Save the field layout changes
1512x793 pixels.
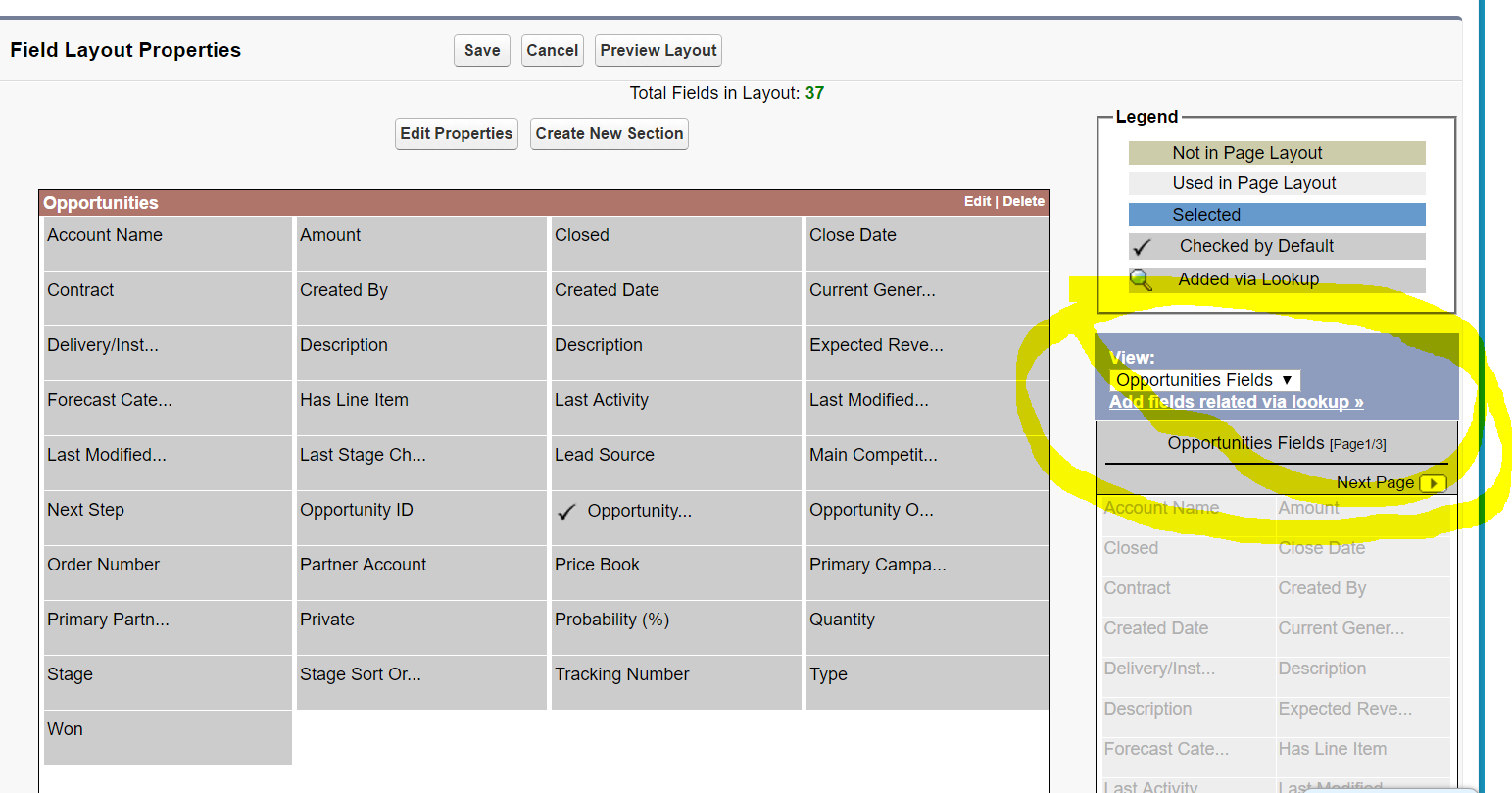tap(481, 50)
